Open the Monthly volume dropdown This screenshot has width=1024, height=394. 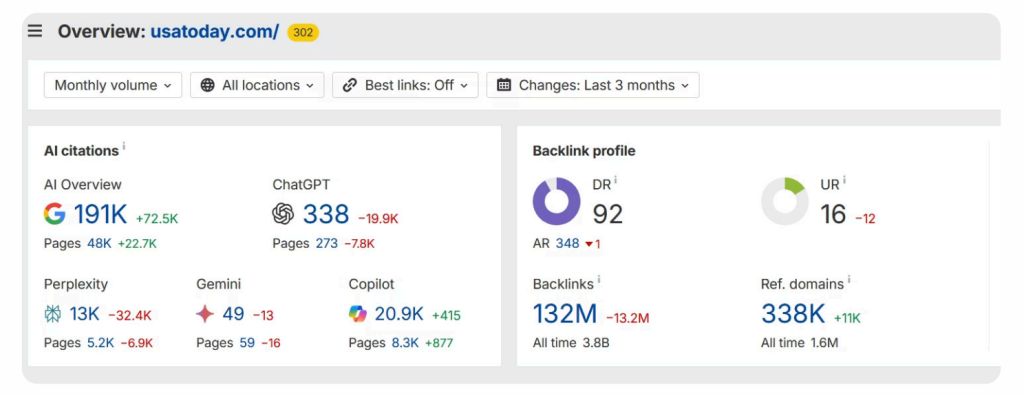113,85
